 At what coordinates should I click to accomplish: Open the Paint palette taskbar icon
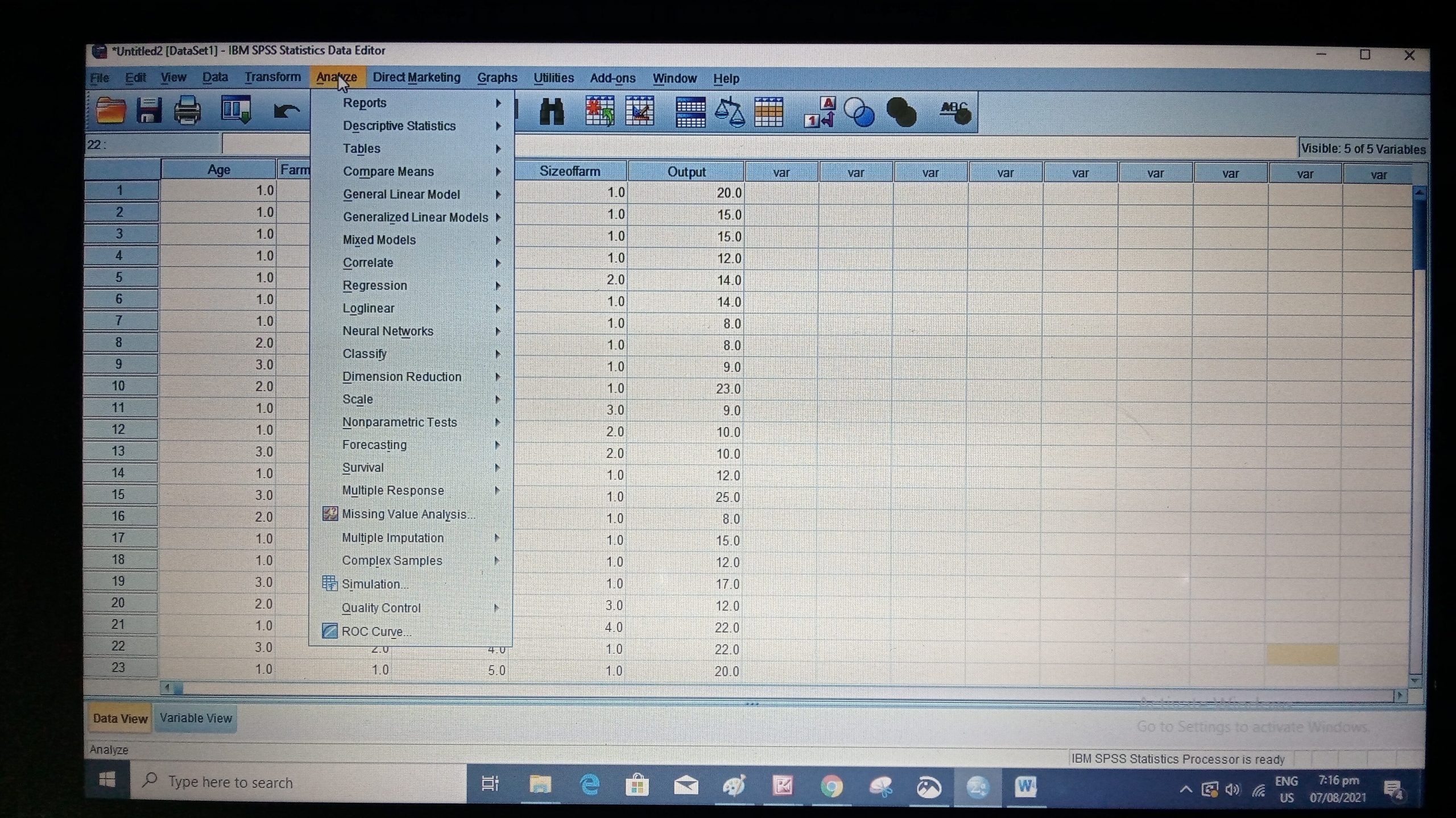click(734, 786)
